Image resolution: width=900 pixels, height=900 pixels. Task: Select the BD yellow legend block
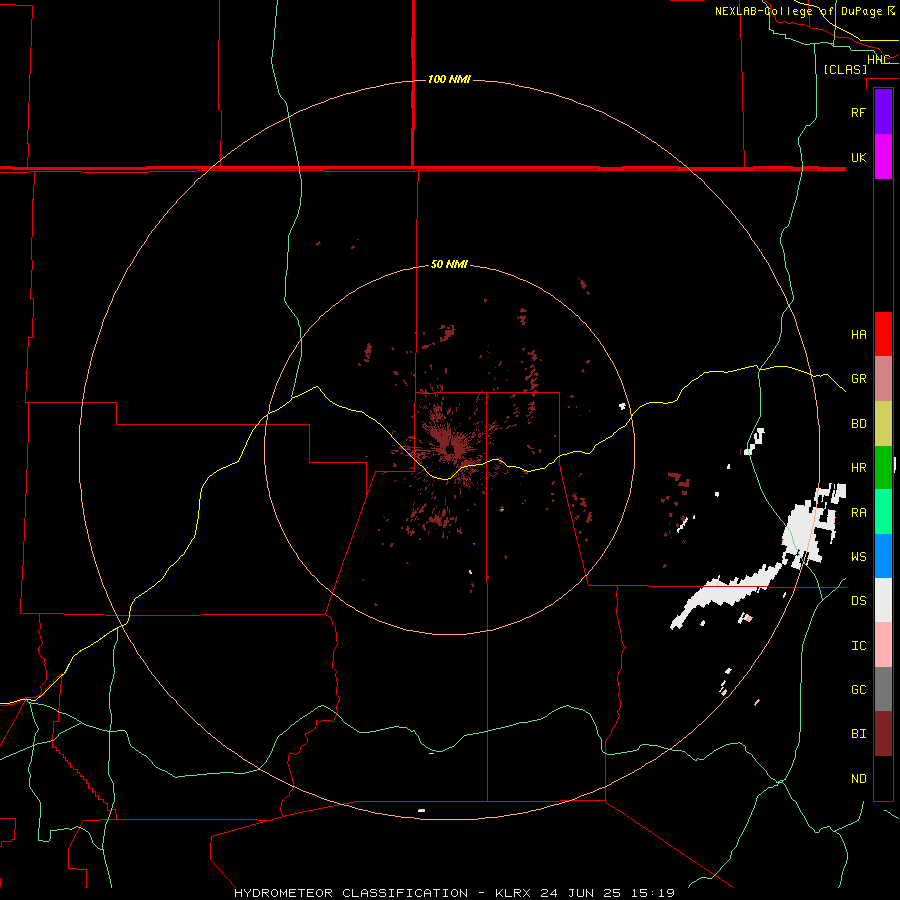pyautogui.click(x=883, y=424)
